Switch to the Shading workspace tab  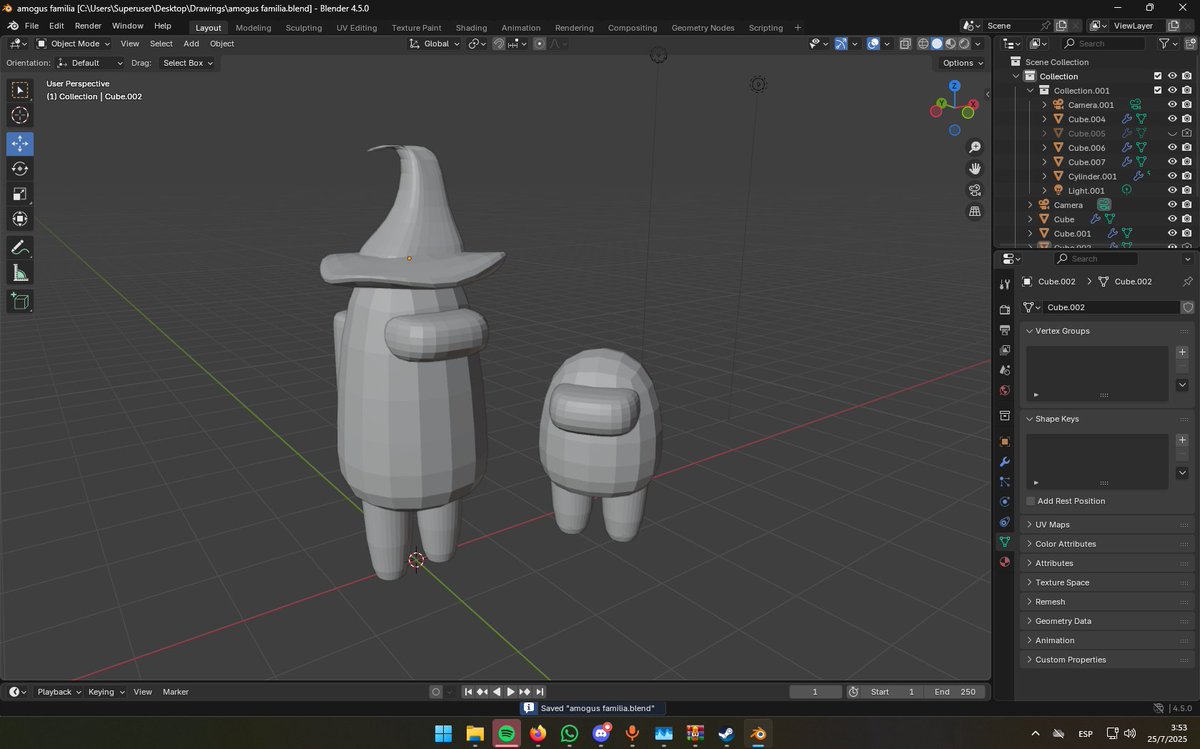click(471, 28)
